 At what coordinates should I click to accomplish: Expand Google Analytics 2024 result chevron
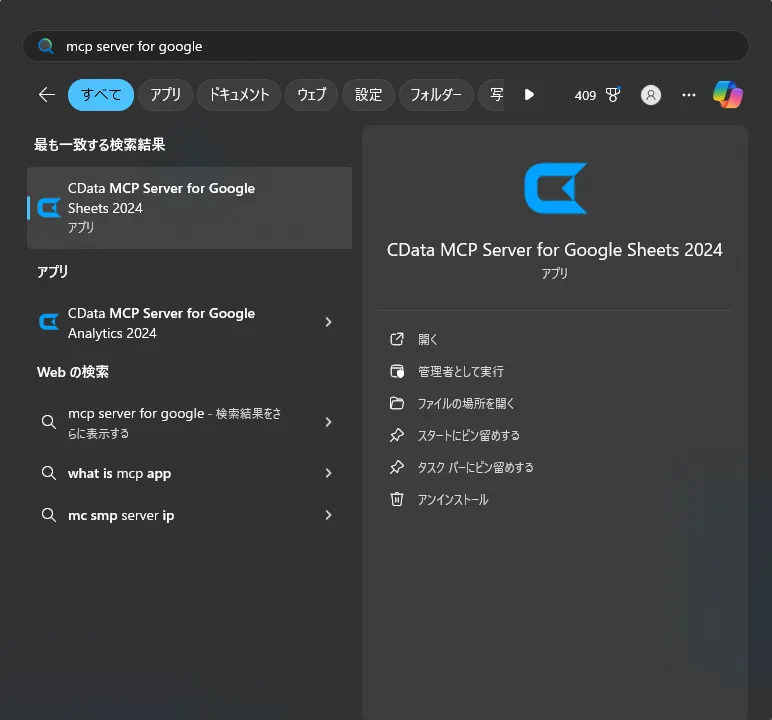[328, 322]
